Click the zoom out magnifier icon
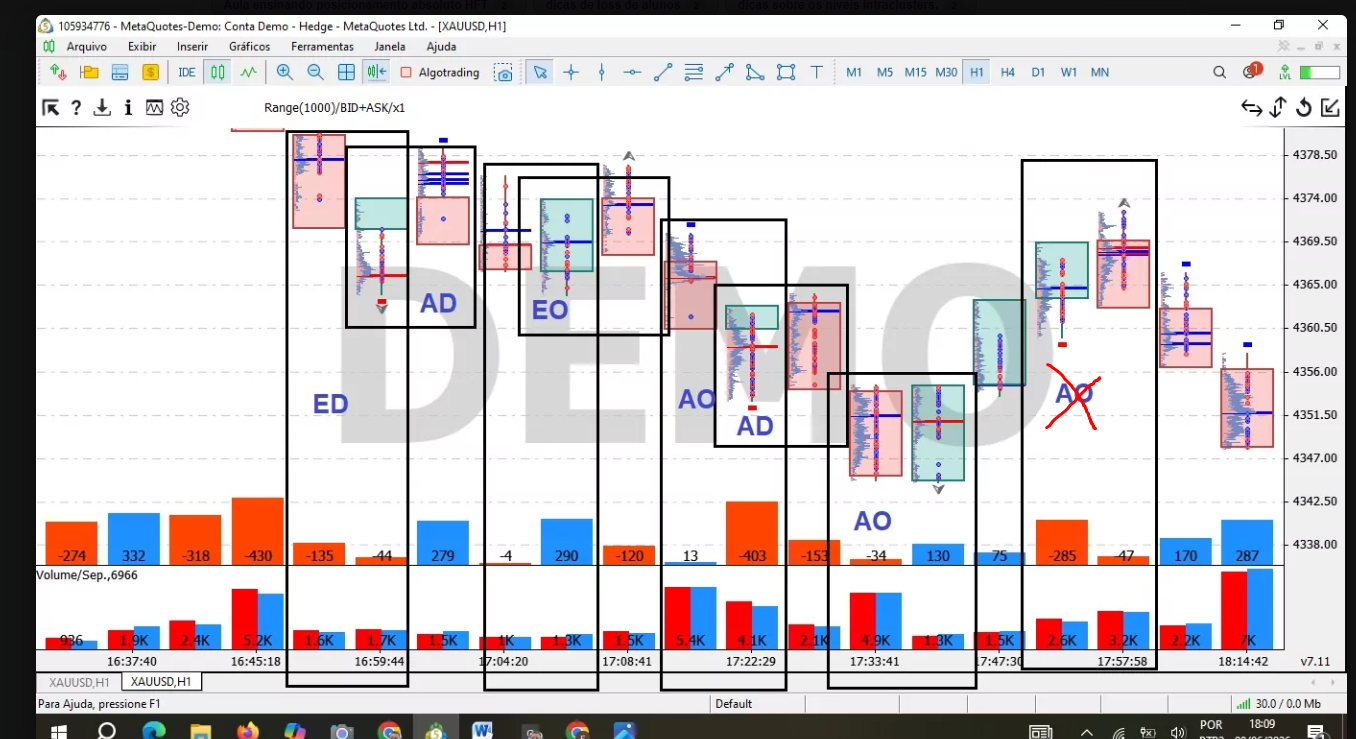The width and height of the screenshot is (1356, 739). click(315, 72)
